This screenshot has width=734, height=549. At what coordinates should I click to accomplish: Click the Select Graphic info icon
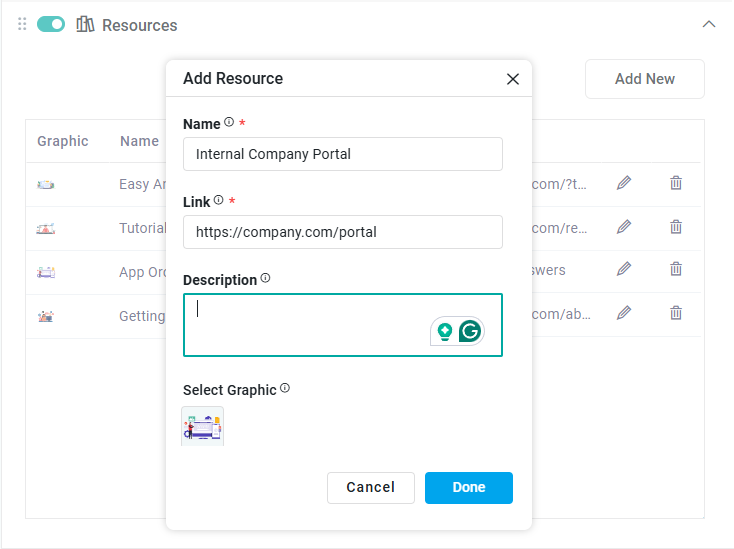point(285,388)
